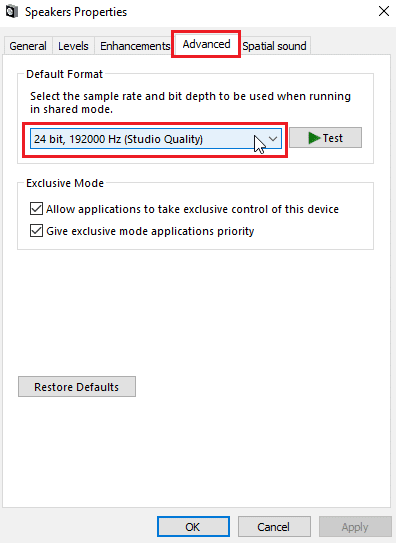
Task: Switch to the General tab
Action: click(28, 46)
